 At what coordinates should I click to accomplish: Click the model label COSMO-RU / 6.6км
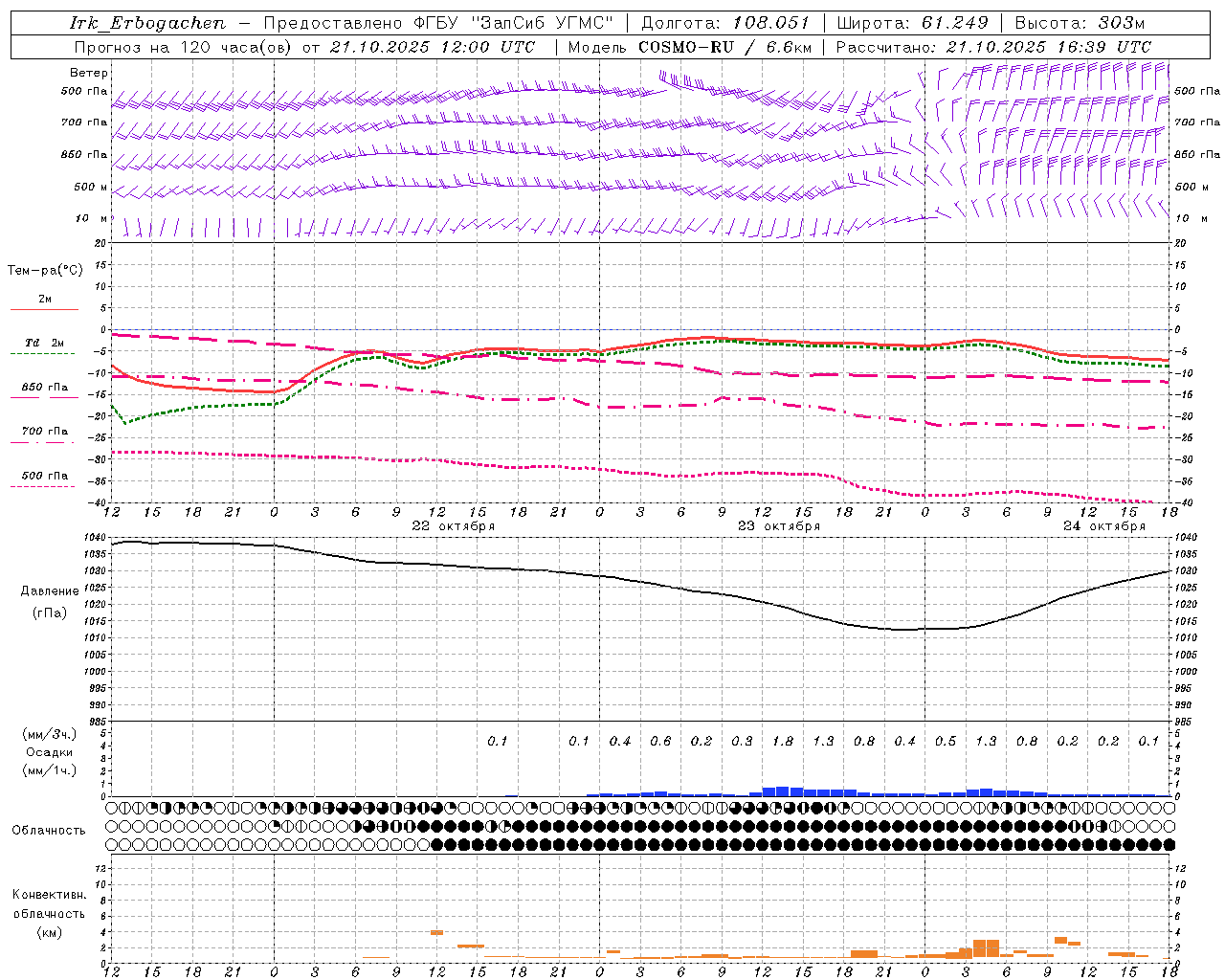click(x=724, y=47)
